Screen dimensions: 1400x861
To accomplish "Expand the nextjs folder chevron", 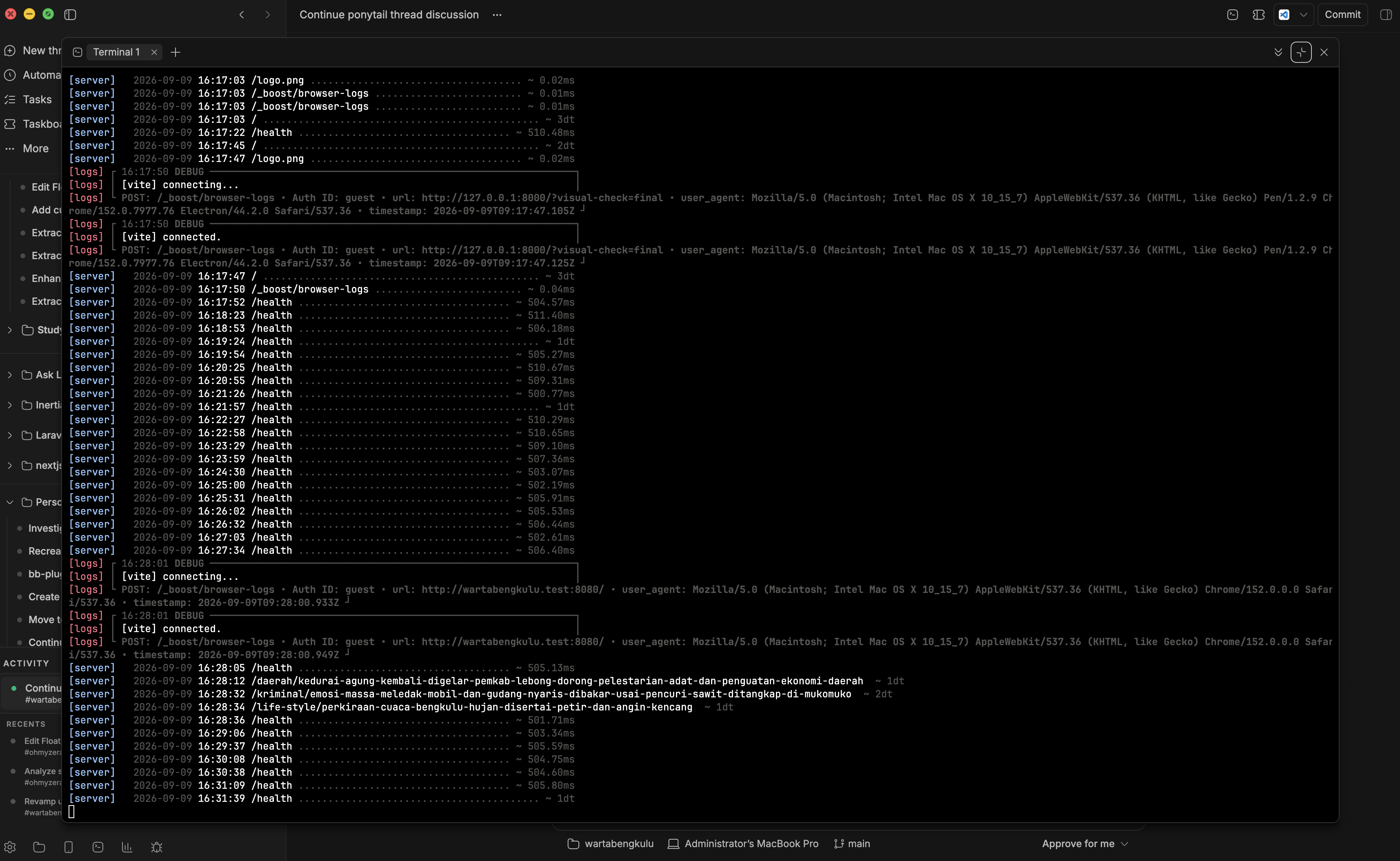I will 10,466.
